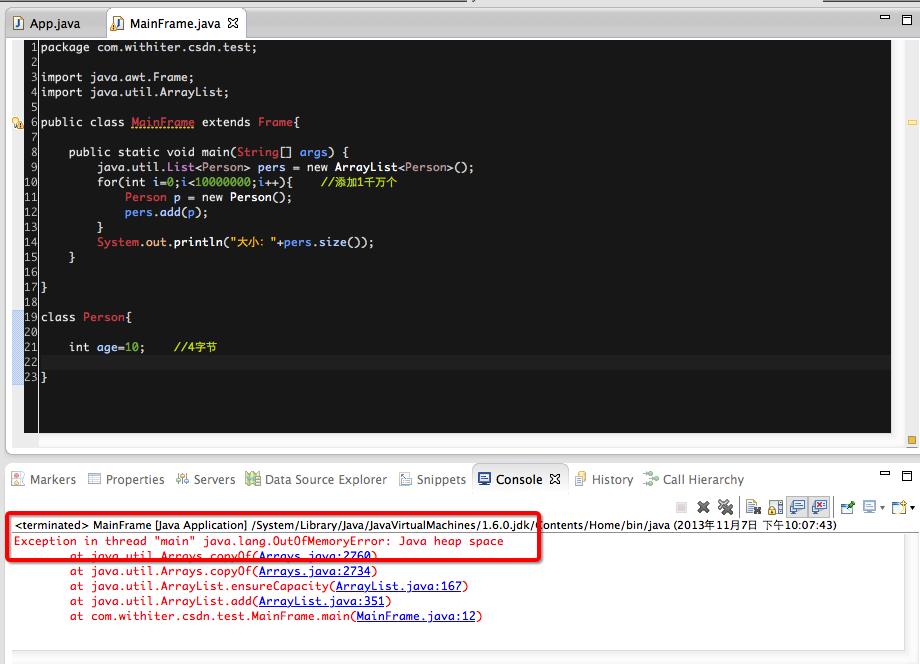Open the Arrays.java:2734 stack trace link
This screenshot has height=664, width=920.
click(x=314, y=571)
